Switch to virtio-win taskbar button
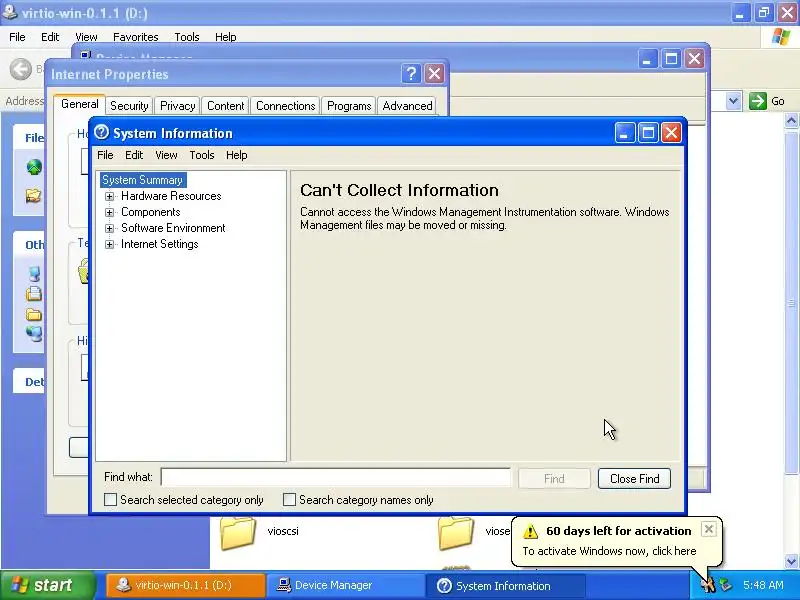Image resolution: width=800 pixels, height=600 pixels. [x=186, y=585]
